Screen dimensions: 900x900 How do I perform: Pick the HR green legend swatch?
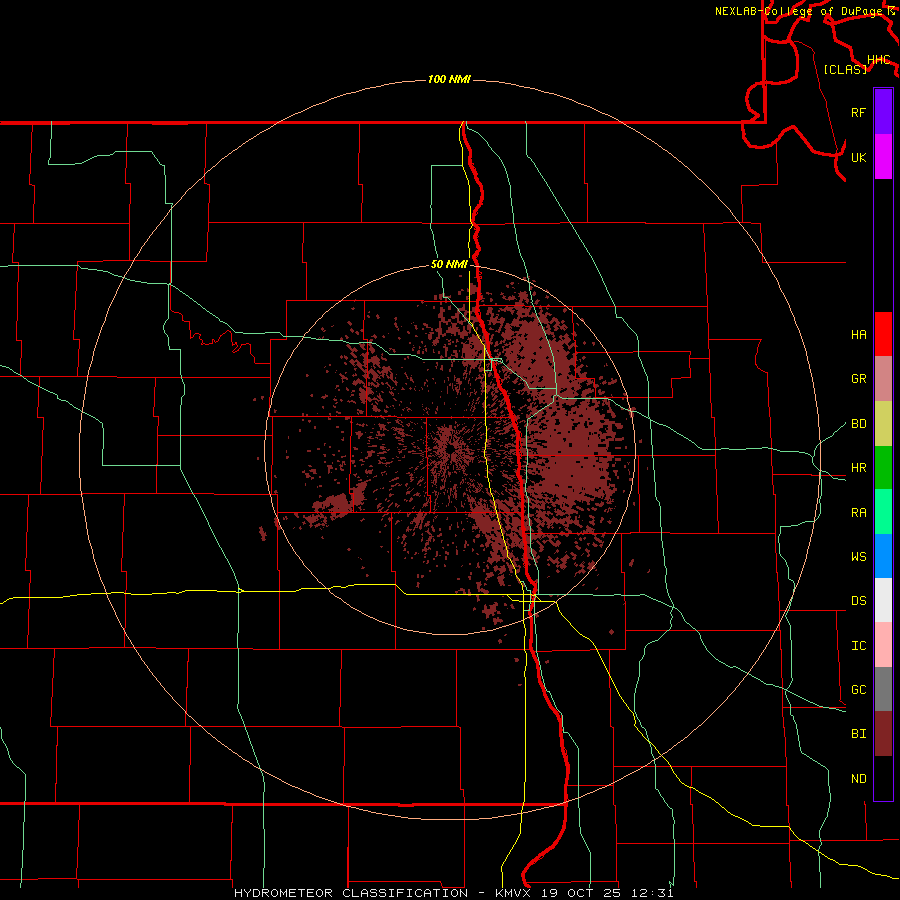883,467
